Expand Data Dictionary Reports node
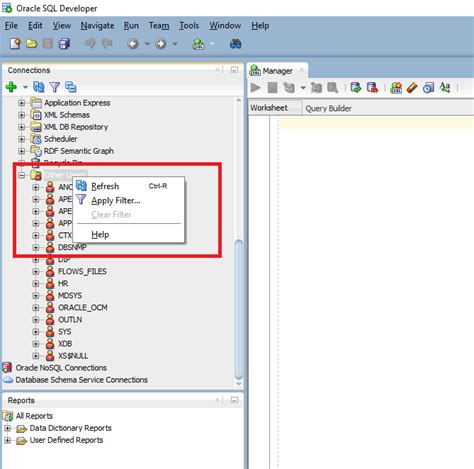This screenshot has width=474, height=469. click(7, 428)
